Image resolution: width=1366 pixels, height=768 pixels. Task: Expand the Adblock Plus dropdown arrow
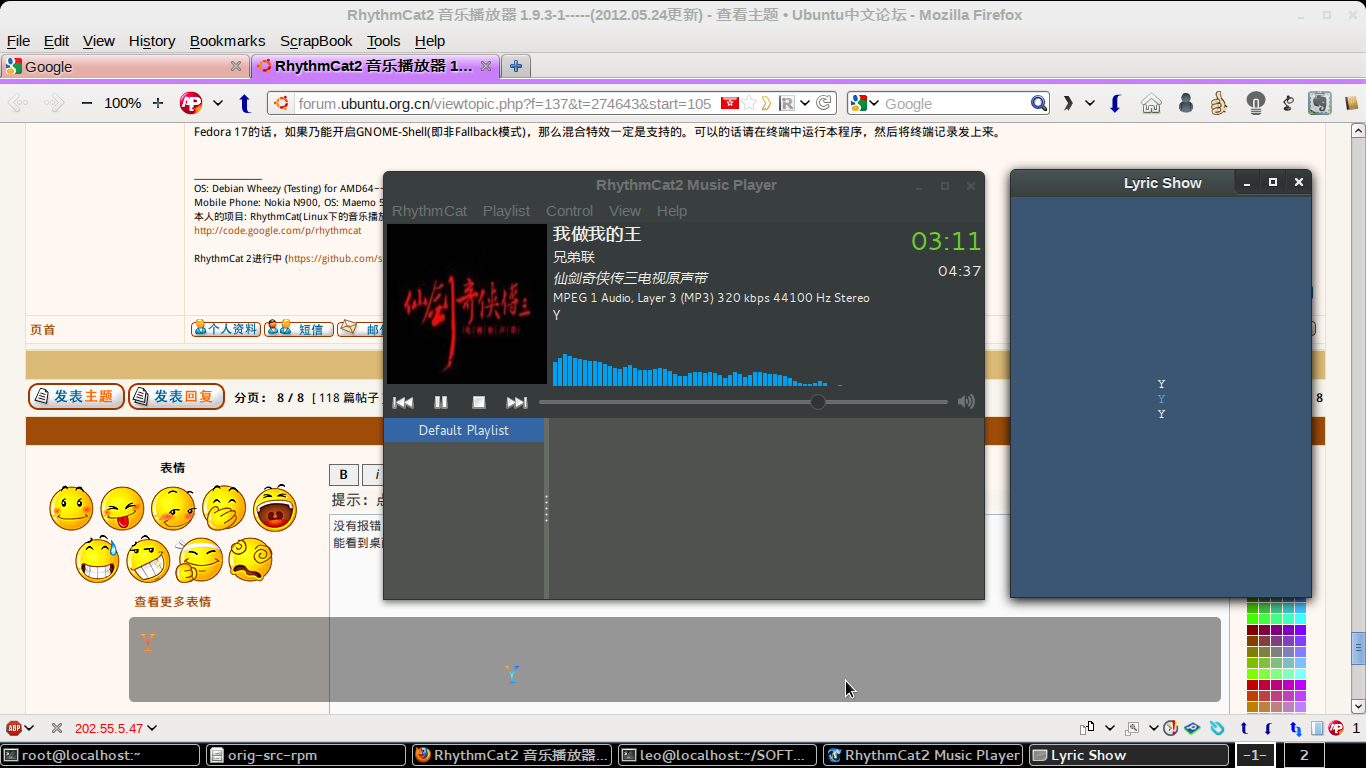coord(218,103)
